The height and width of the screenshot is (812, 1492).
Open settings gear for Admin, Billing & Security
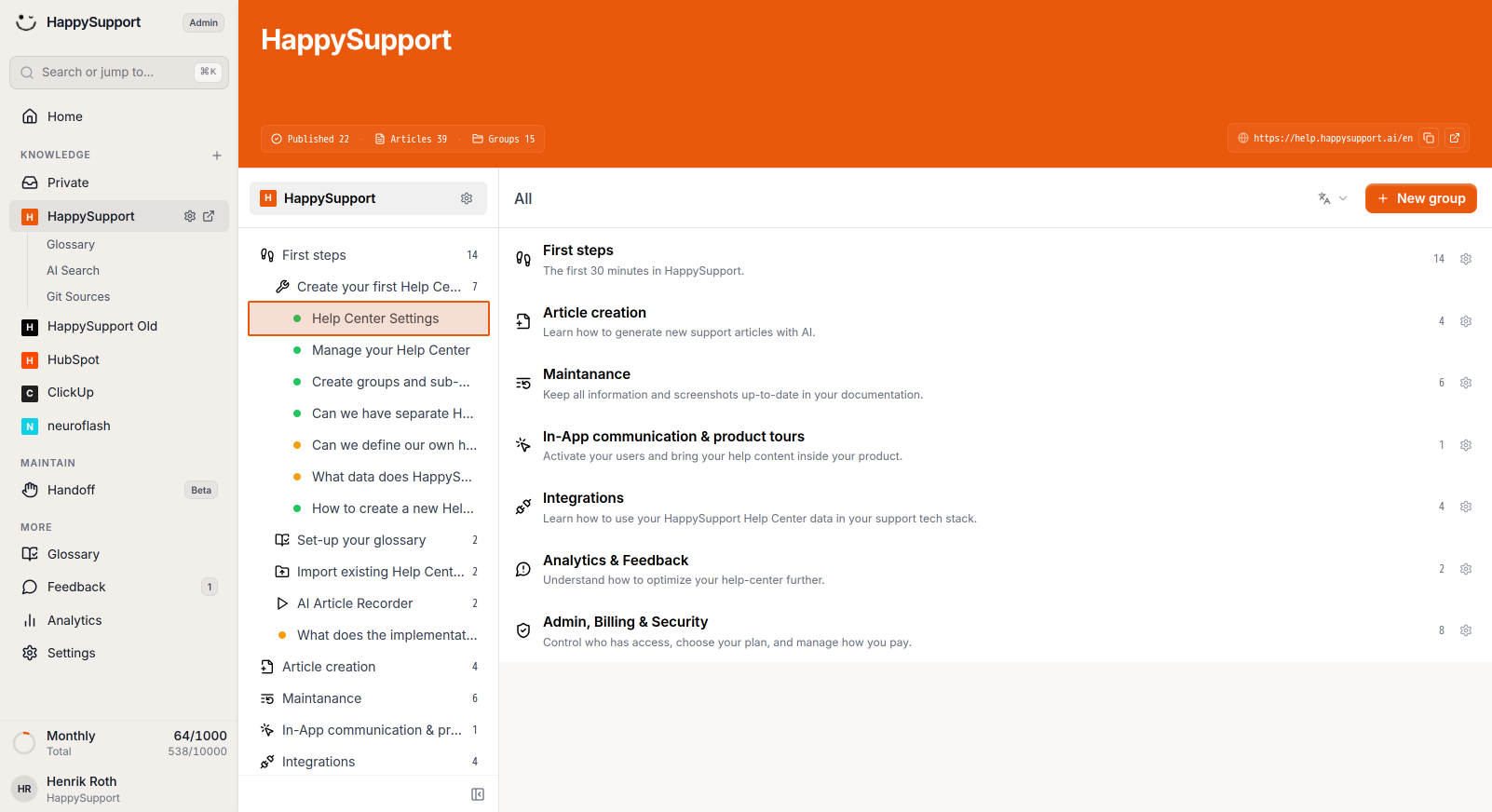[x=1466, y=630]
